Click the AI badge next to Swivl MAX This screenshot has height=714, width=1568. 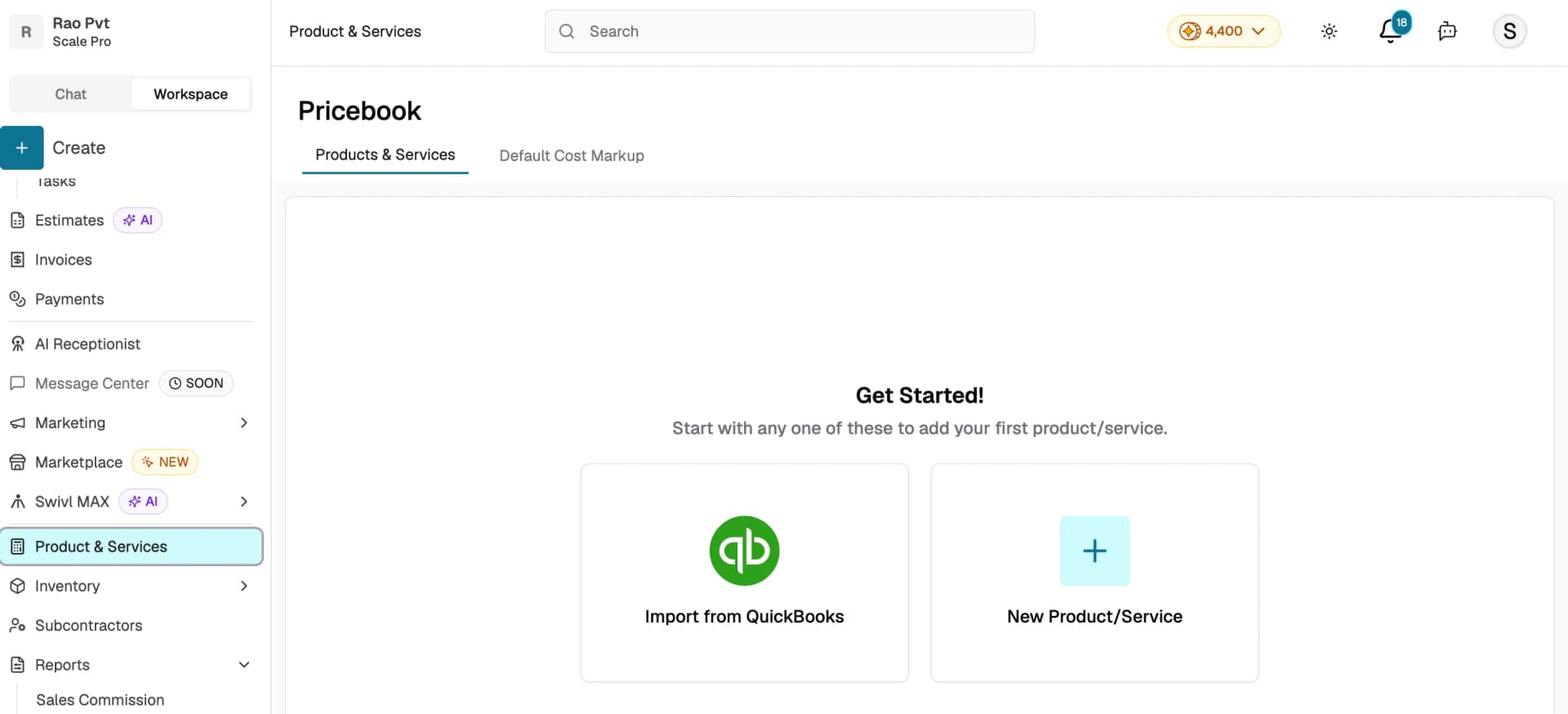tap(143, 502)
